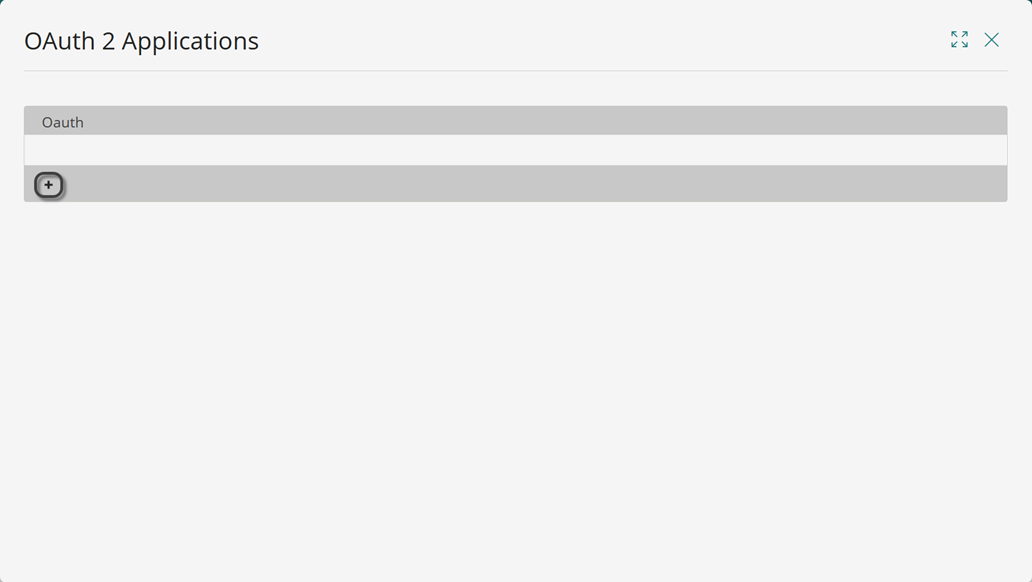Toggle fullscreen view of the applications dialog
The image size is (1032, 582).
point(959,40)
